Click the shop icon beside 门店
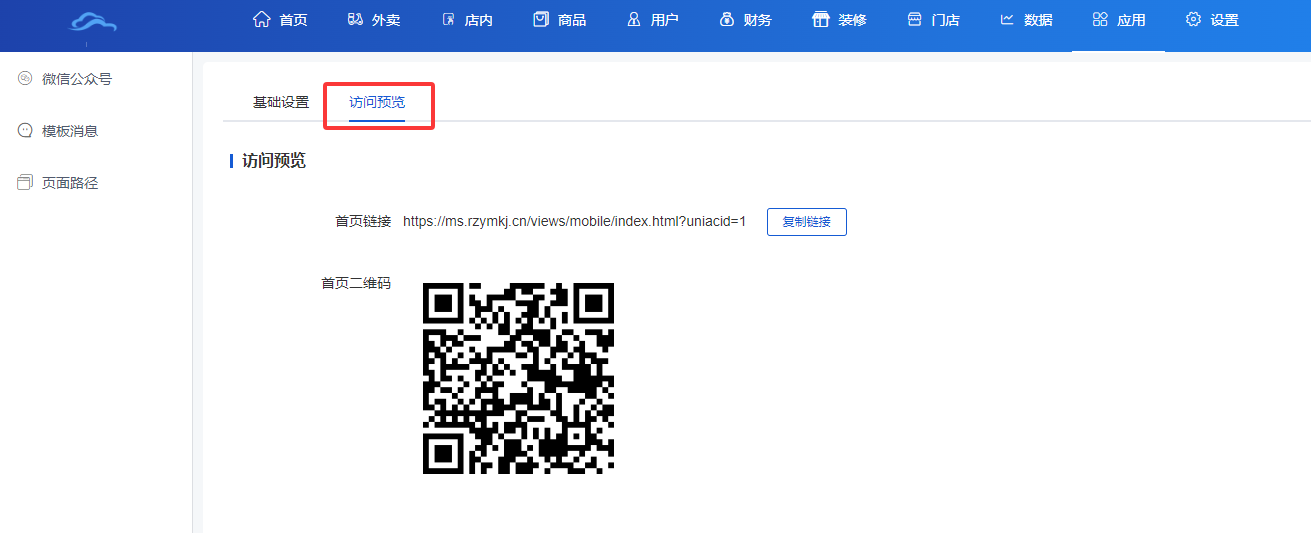The image size is (1311, 533). click(x=914, y=19)
